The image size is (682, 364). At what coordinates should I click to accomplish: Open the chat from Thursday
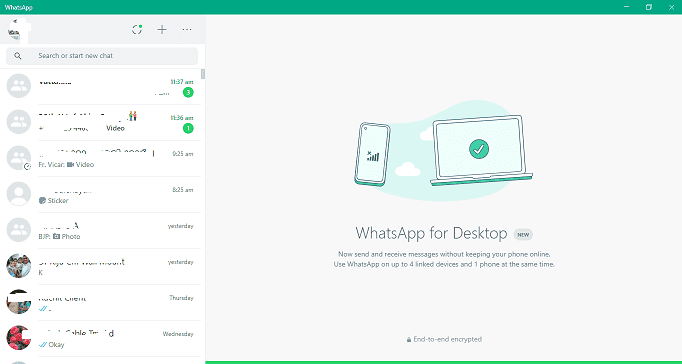point(100,303)
